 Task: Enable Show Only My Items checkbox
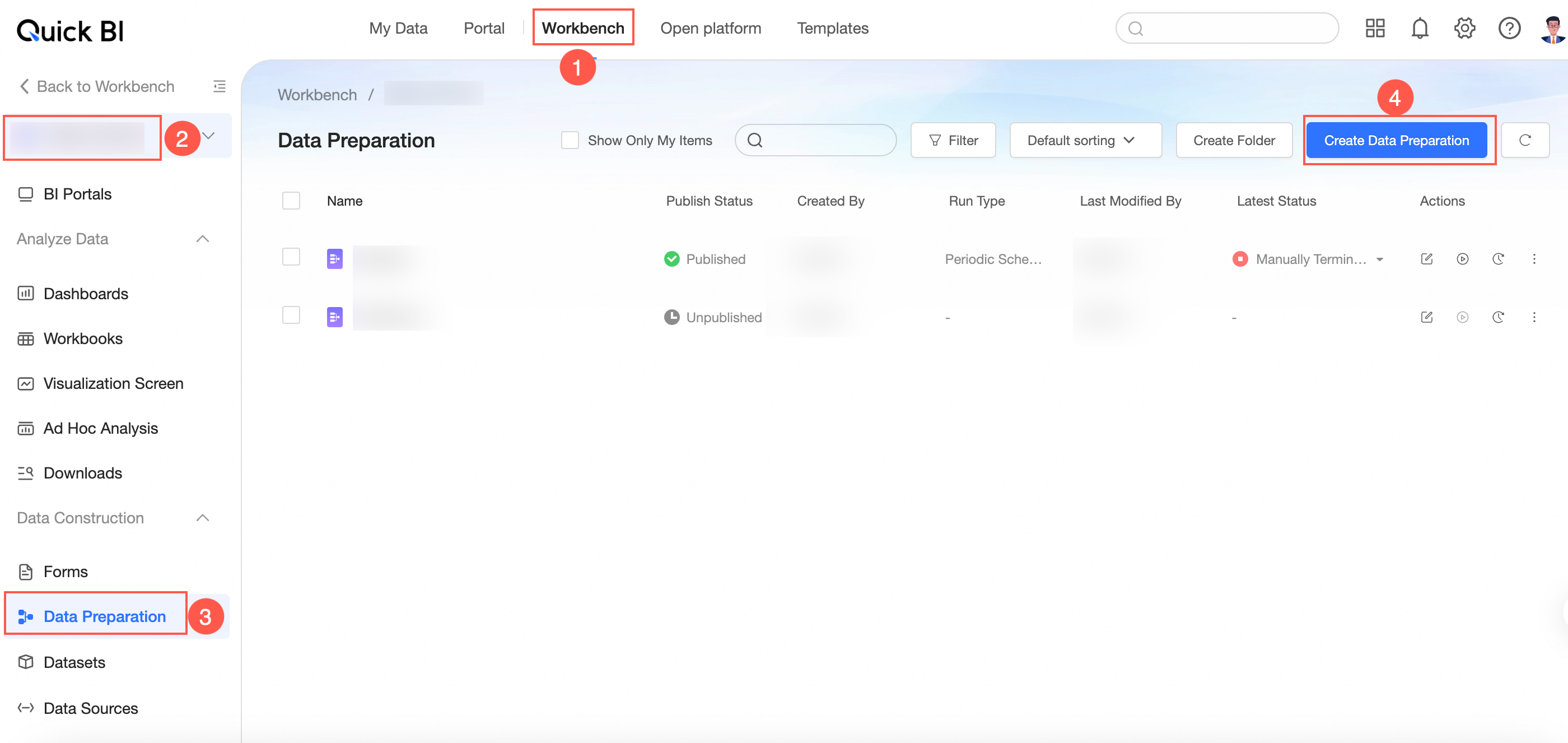coord(569,140)
